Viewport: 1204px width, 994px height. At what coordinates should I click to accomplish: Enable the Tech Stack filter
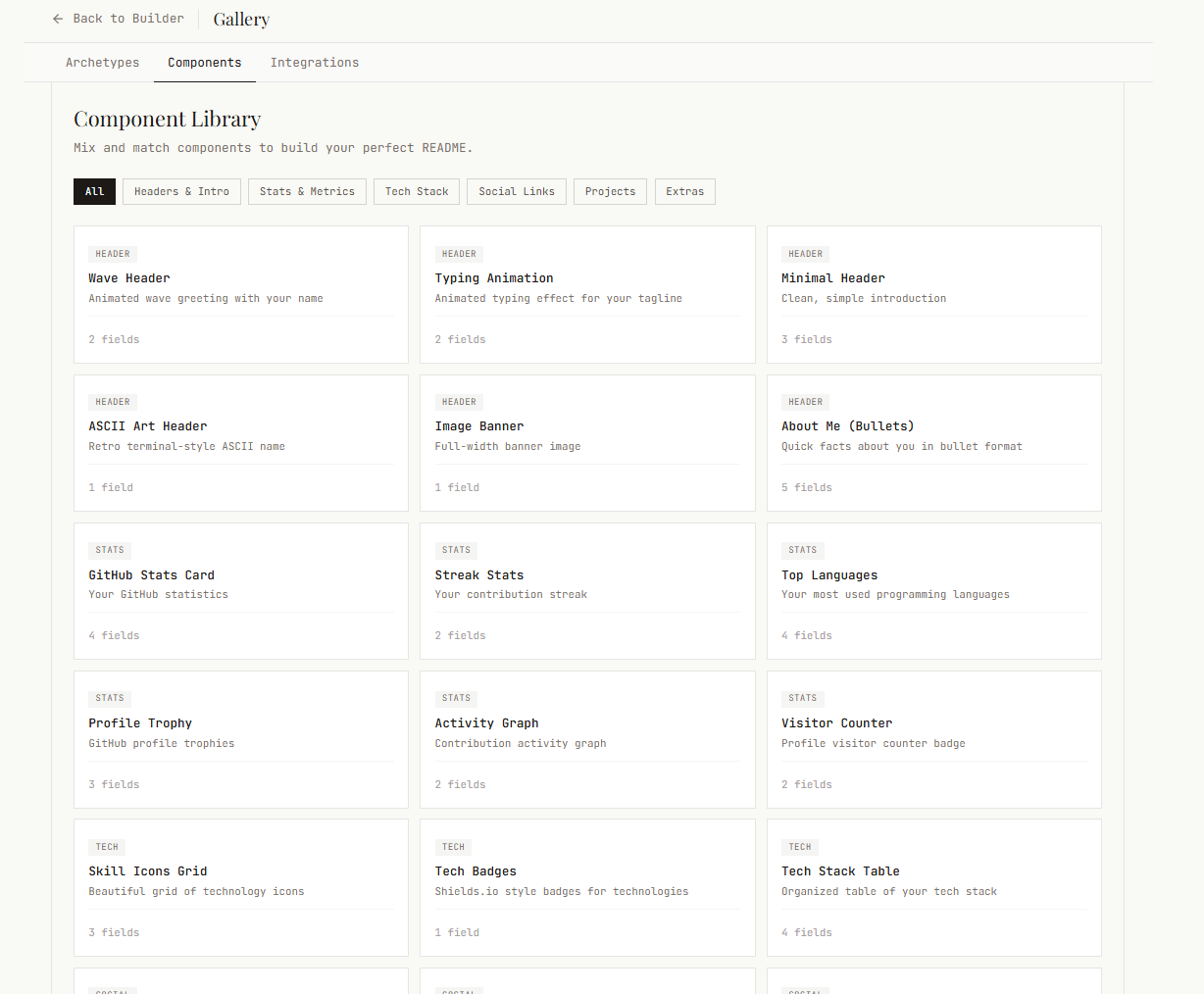416,191
